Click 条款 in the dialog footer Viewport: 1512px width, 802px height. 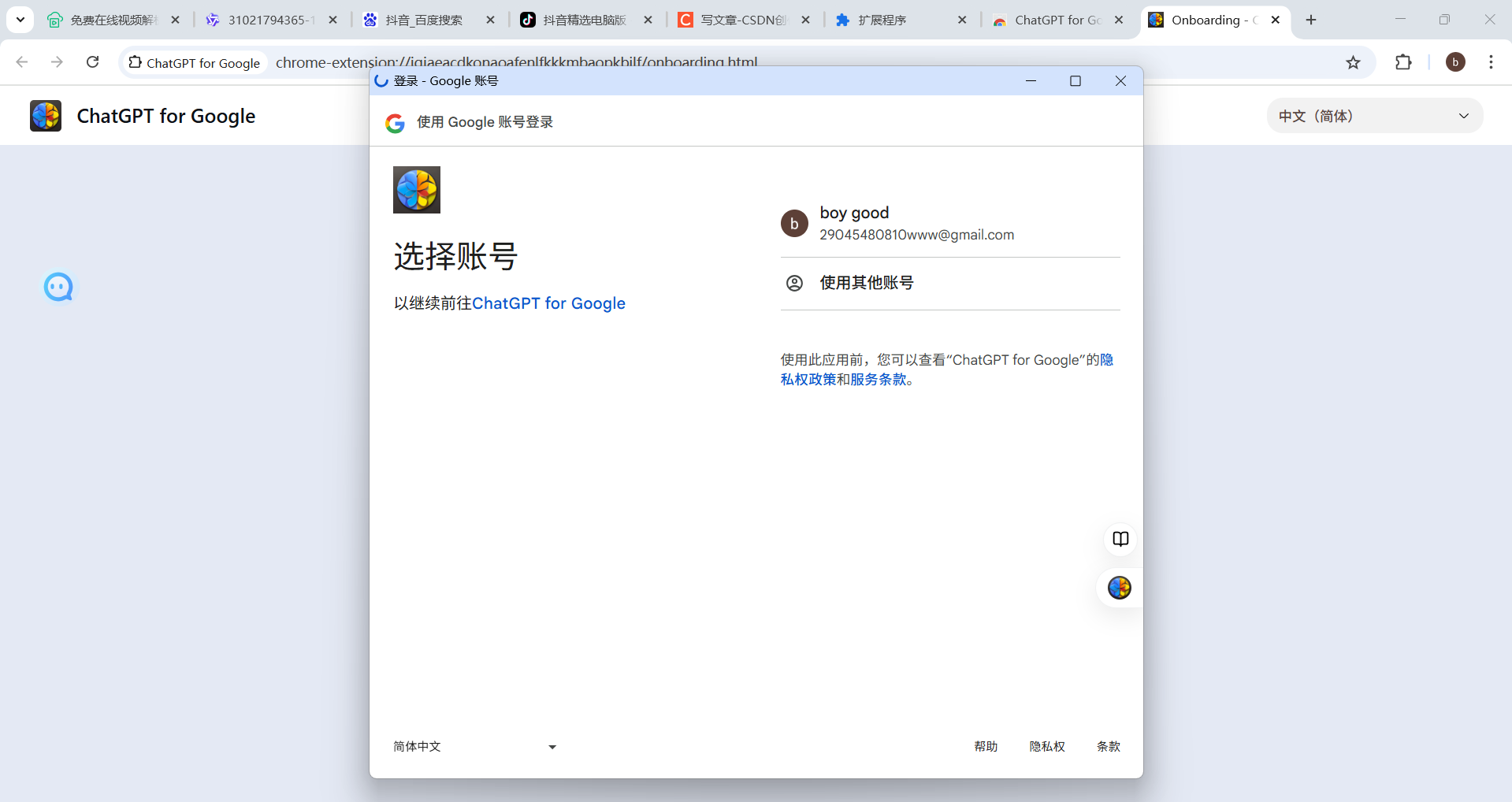(x=1109, y=746)
